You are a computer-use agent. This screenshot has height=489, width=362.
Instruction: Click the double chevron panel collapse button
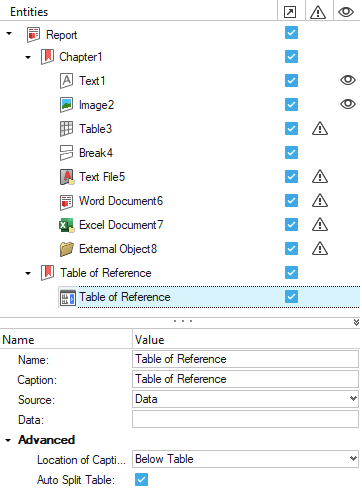pos(356,322)
